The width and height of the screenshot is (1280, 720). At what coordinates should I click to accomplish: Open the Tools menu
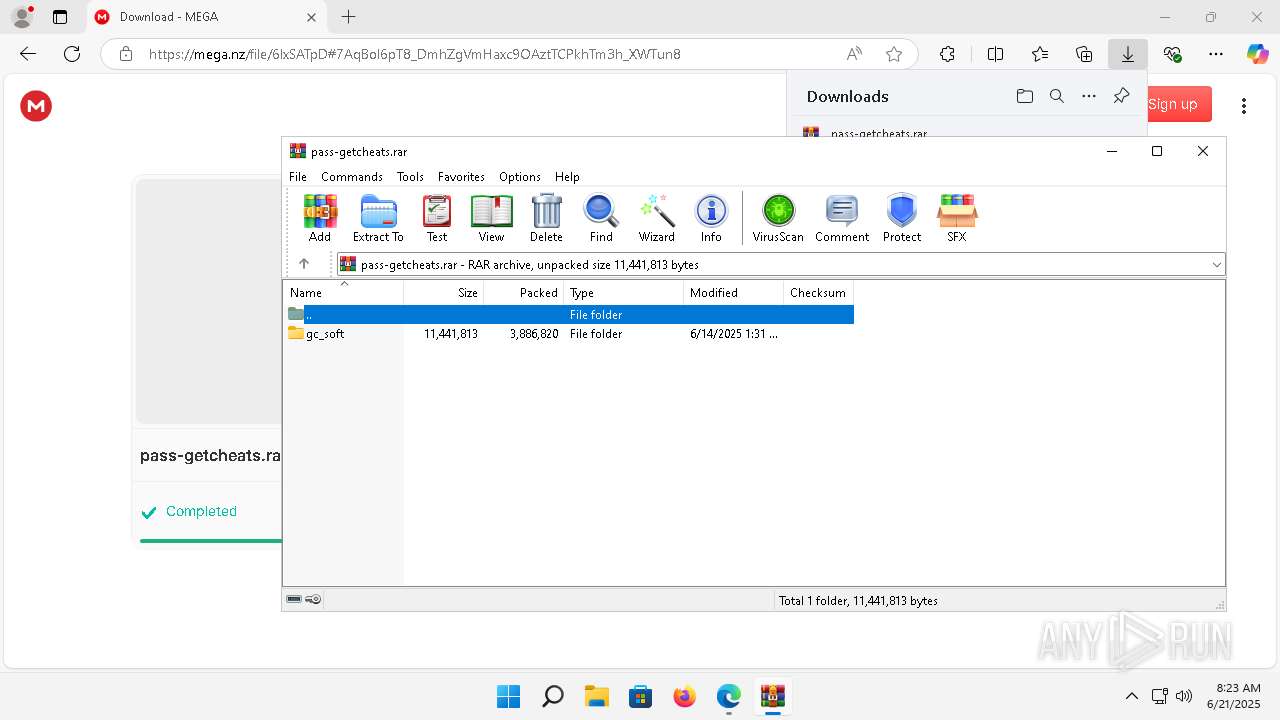point(410,176)
